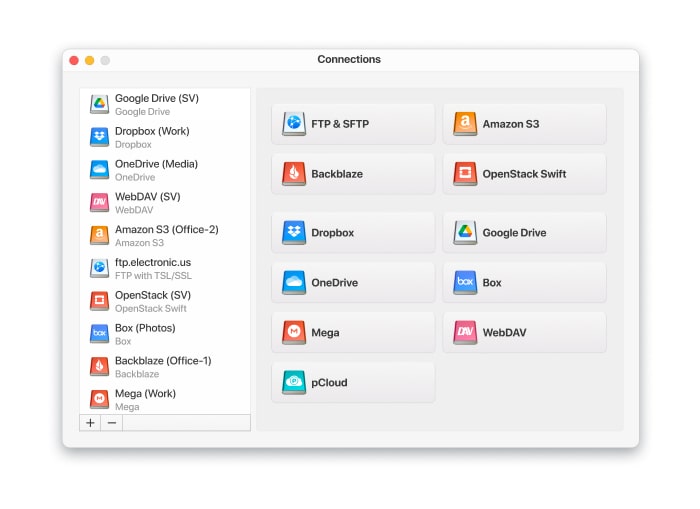Click the Dropbox icon in connection grid
700x509 pixels.
point(294,233)
